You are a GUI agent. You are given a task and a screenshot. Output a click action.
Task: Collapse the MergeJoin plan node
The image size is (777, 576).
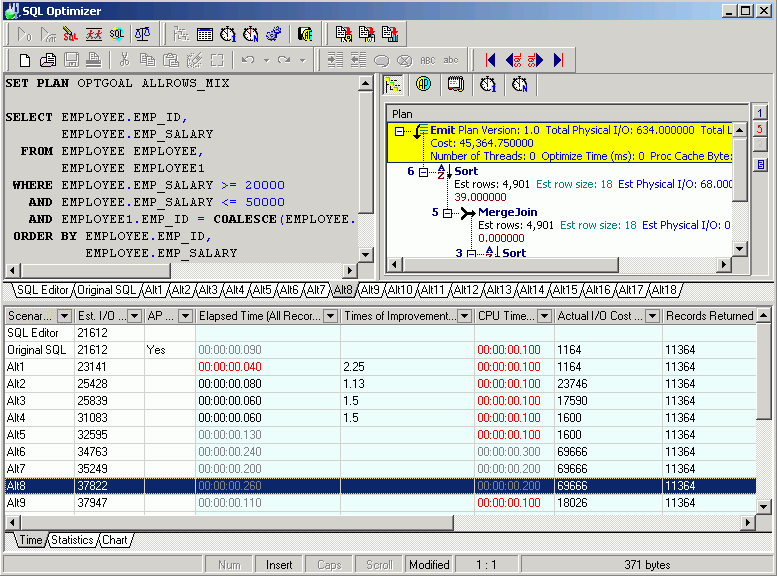(447, 212)
